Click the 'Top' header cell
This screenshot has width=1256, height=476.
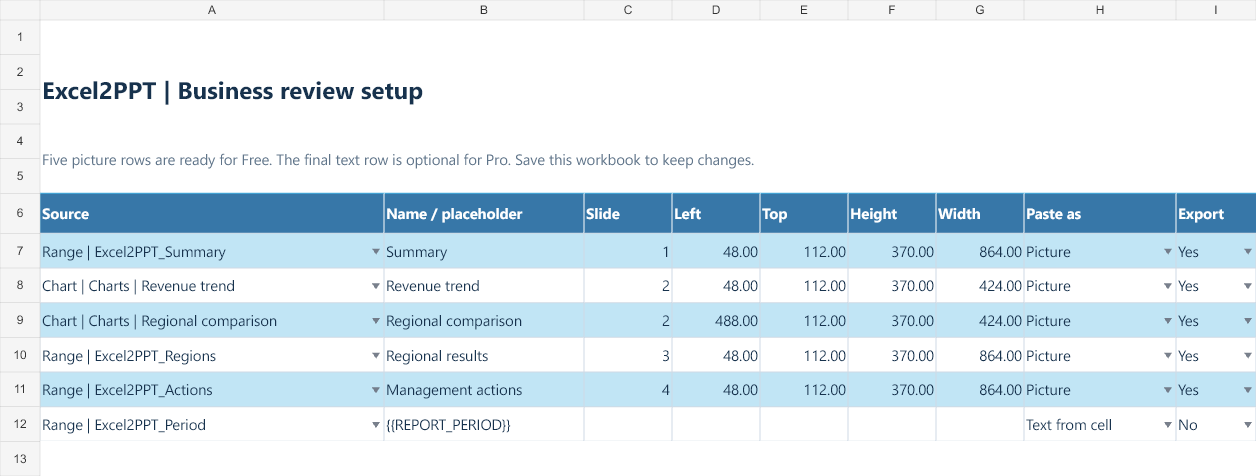804,214
